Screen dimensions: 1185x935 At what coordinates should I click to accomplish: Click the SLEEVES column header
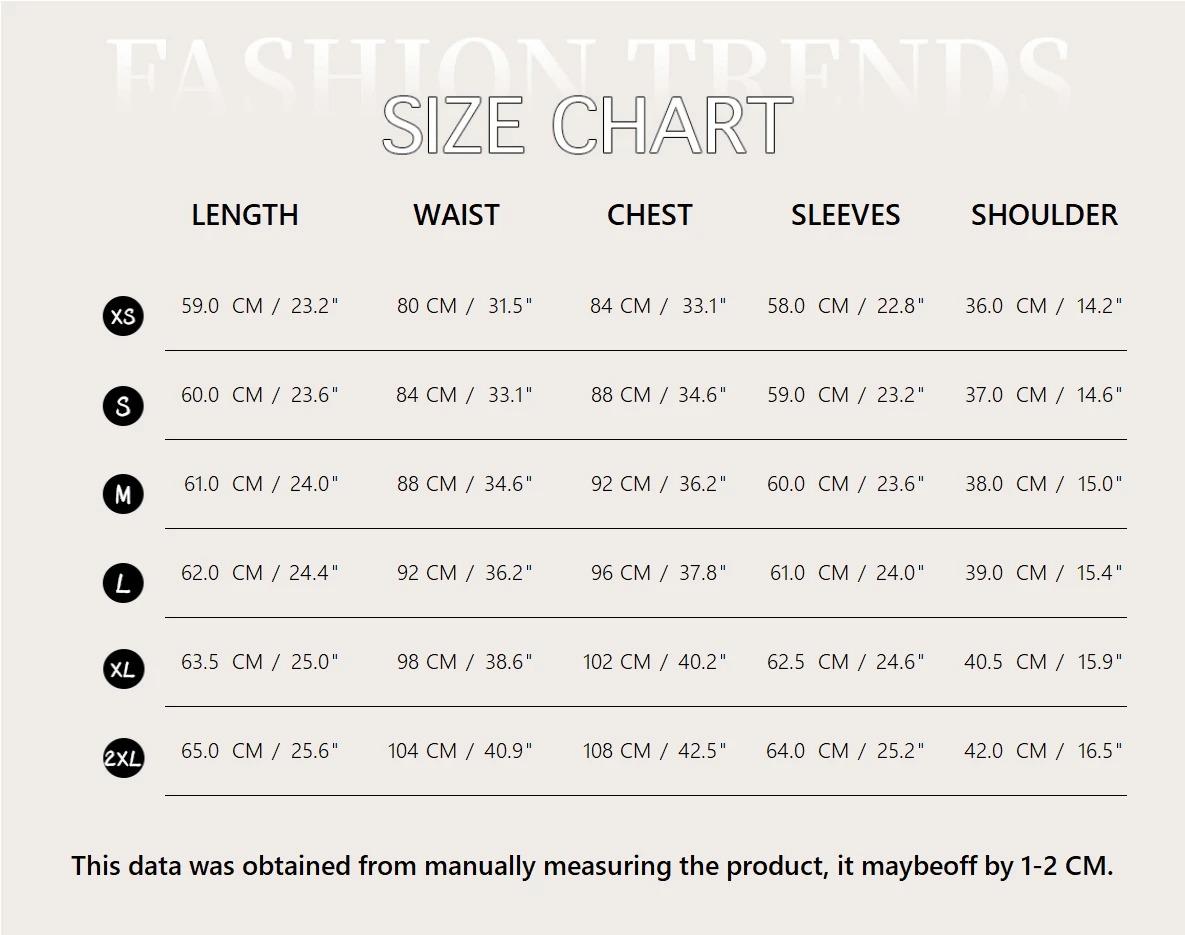pos(846,215)
